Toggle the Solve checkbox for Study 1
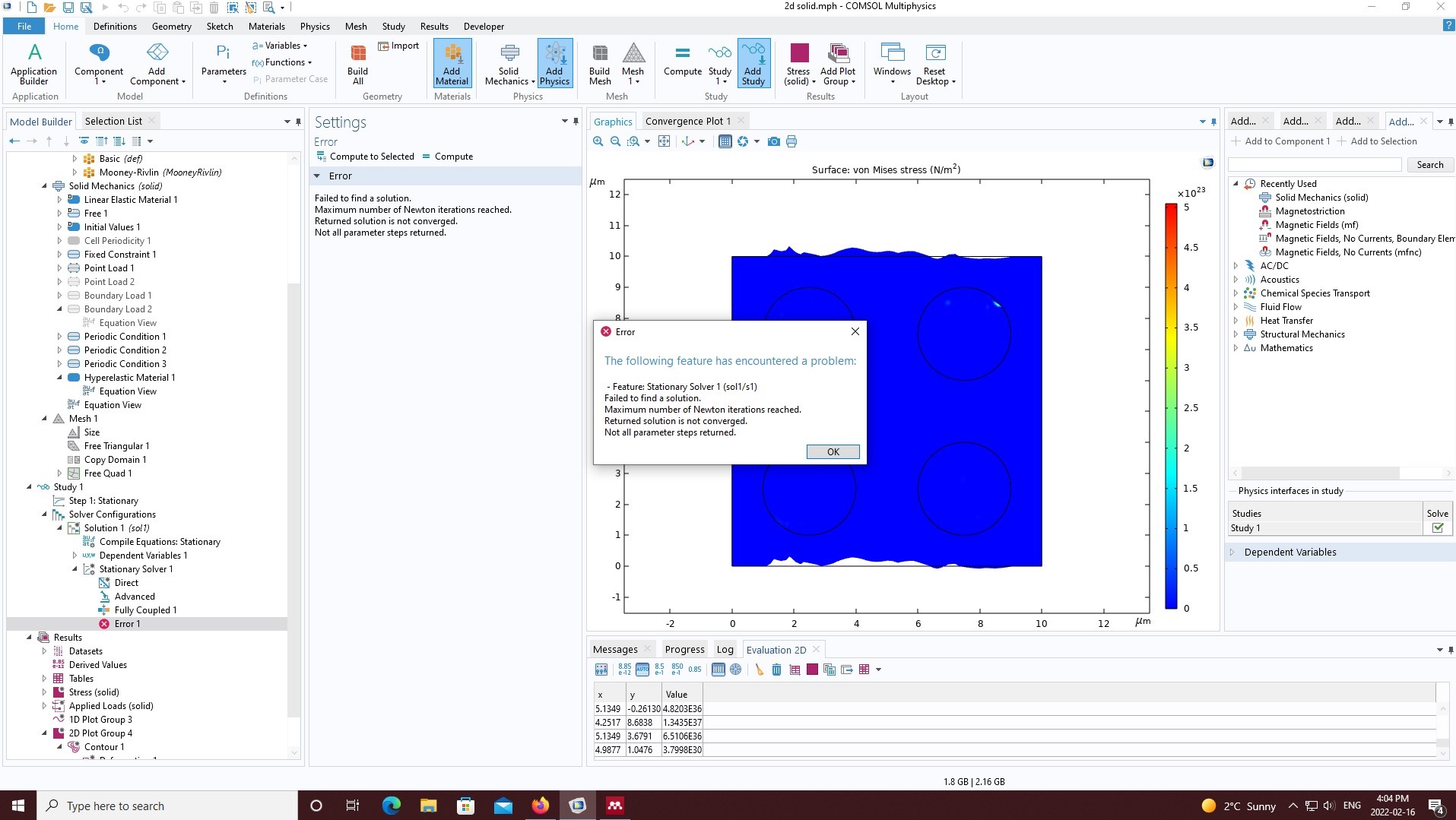The height and width of the screenshot is (820, 1456). coord(1437,528)
